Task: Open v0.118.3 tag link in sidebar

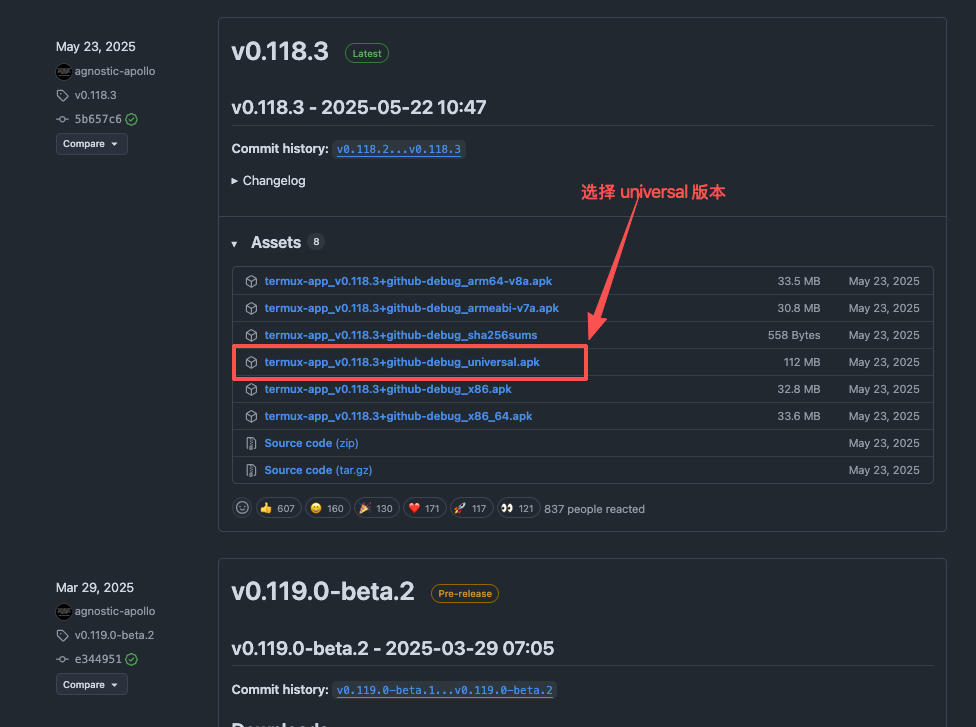Action: coord(95,95)
